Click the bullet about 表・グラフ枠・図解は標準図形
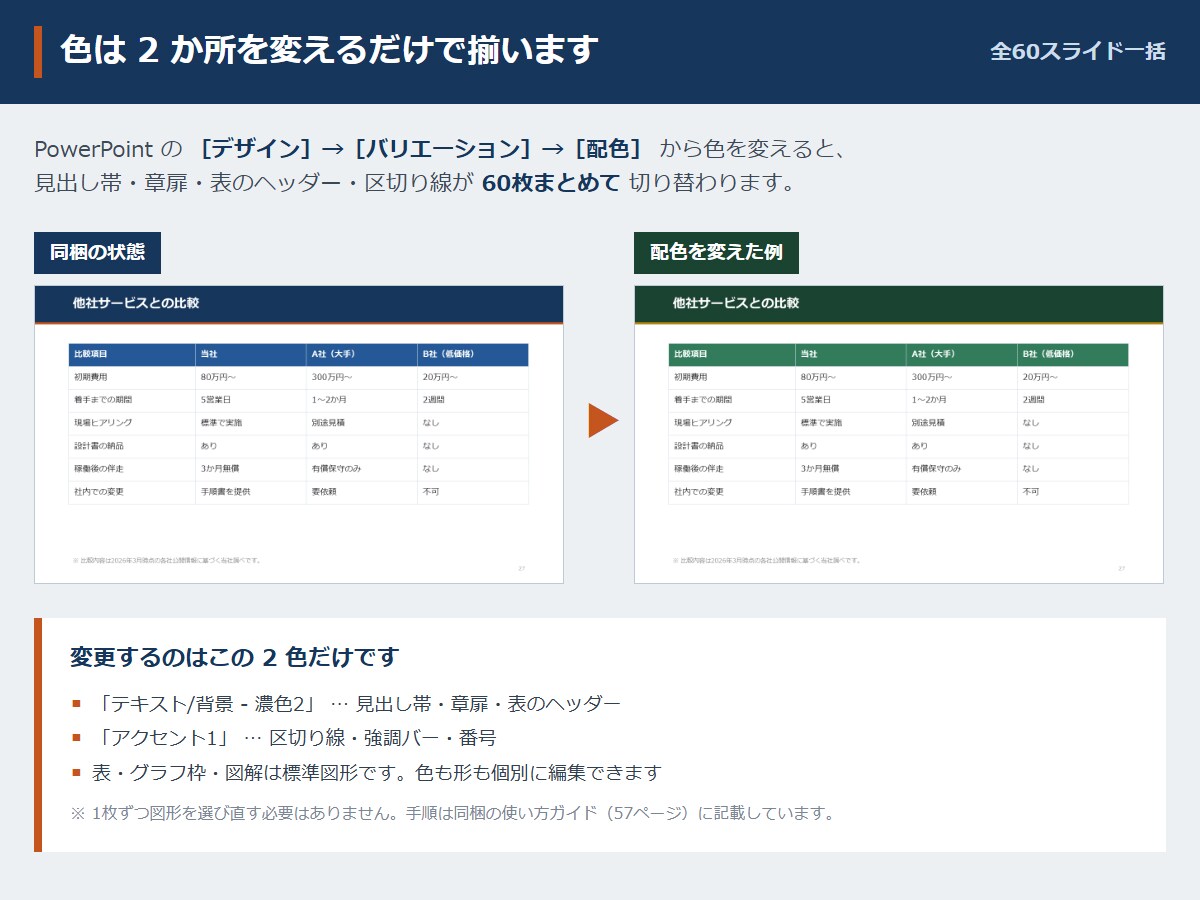Screen dimensions: 1200x900 pyautogui.click(x=367, y=773)
